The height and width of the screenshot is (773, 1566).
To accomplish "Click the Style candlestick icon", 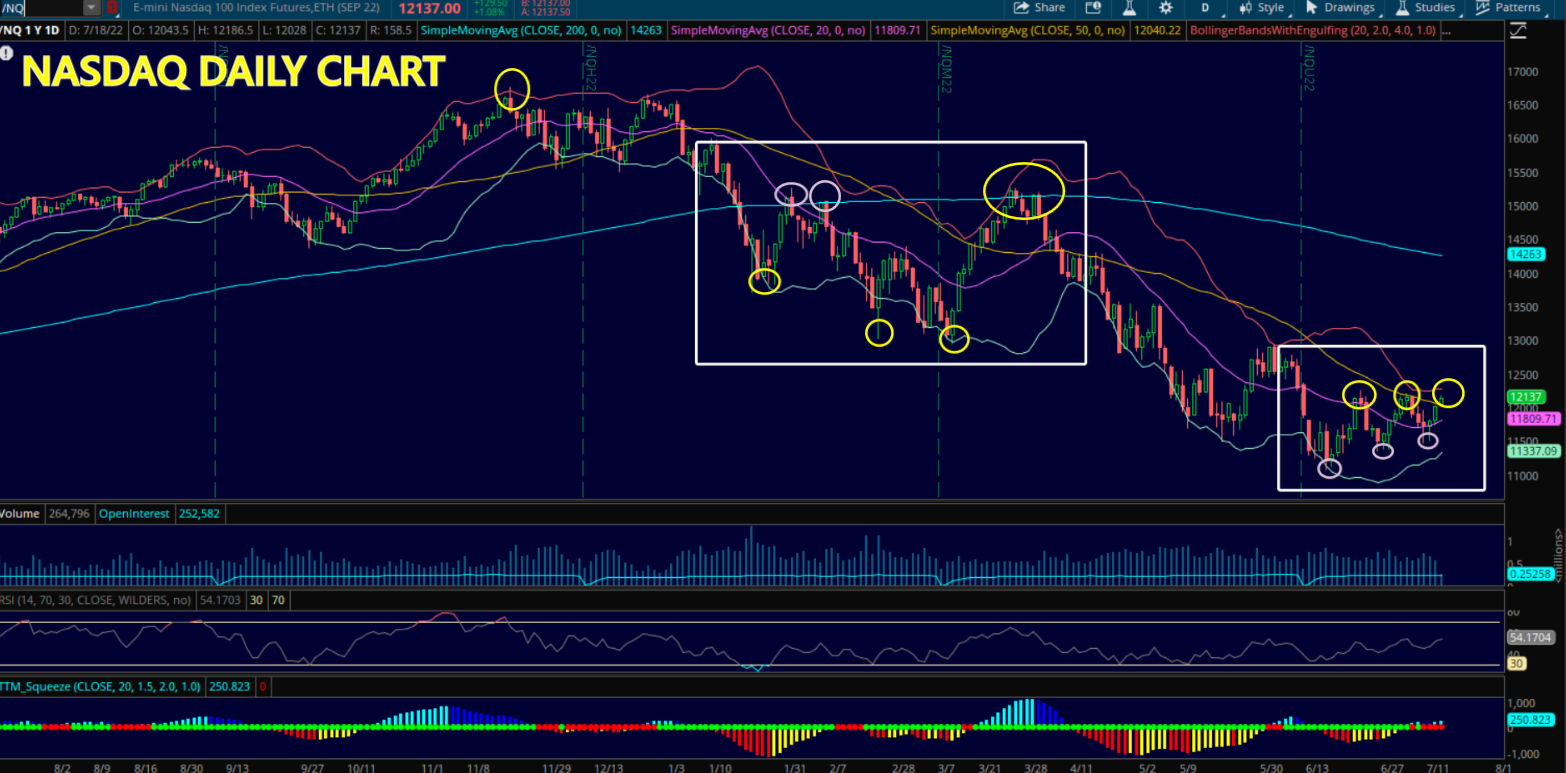I will (1246, 7).
